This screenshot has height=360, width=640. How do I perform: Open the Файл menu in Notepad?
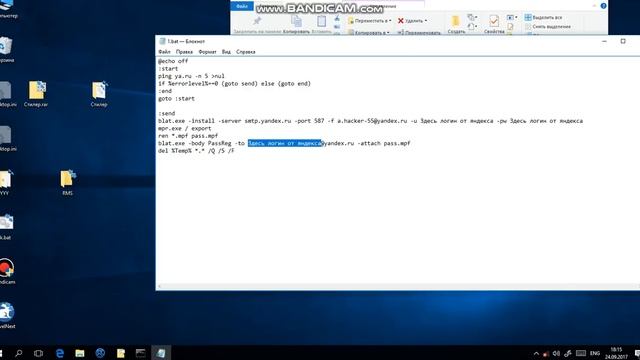pyautogui.click(x=164, y=52)
